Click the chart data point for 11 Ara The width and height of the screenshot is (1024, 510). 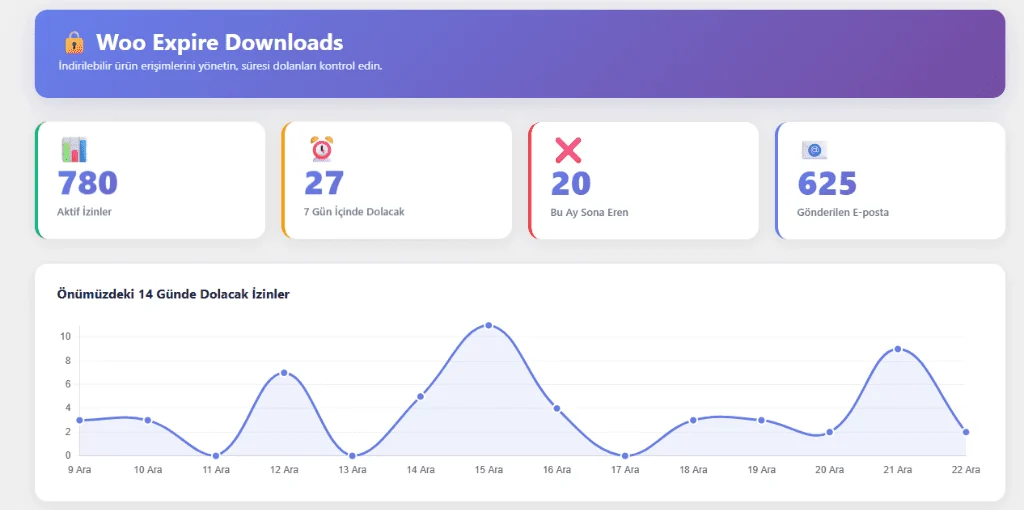pyautogui.click(x=216, y=455)
